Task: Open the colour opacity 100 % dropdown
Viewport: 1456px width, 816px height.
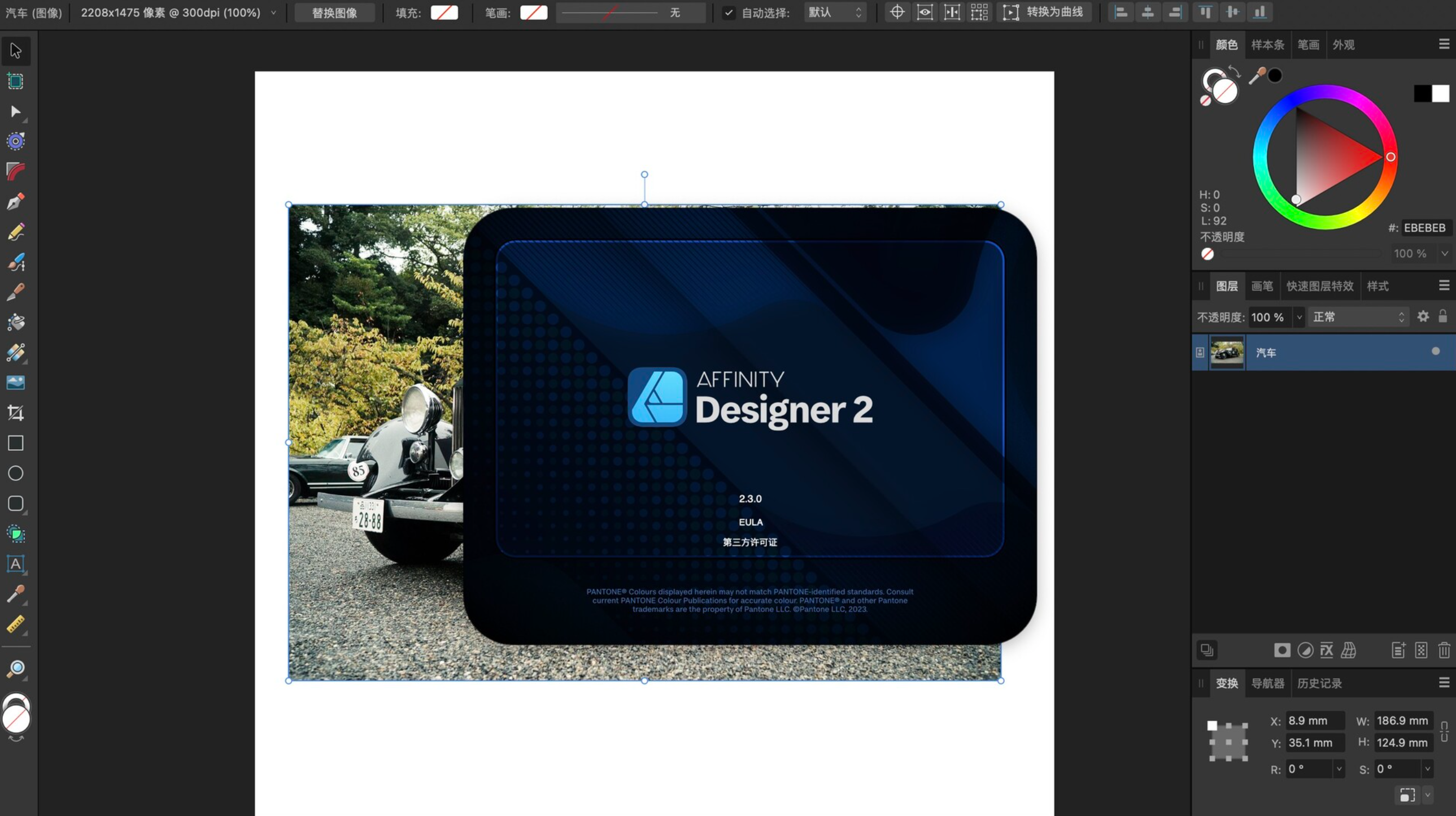Action: point(1445,253)
